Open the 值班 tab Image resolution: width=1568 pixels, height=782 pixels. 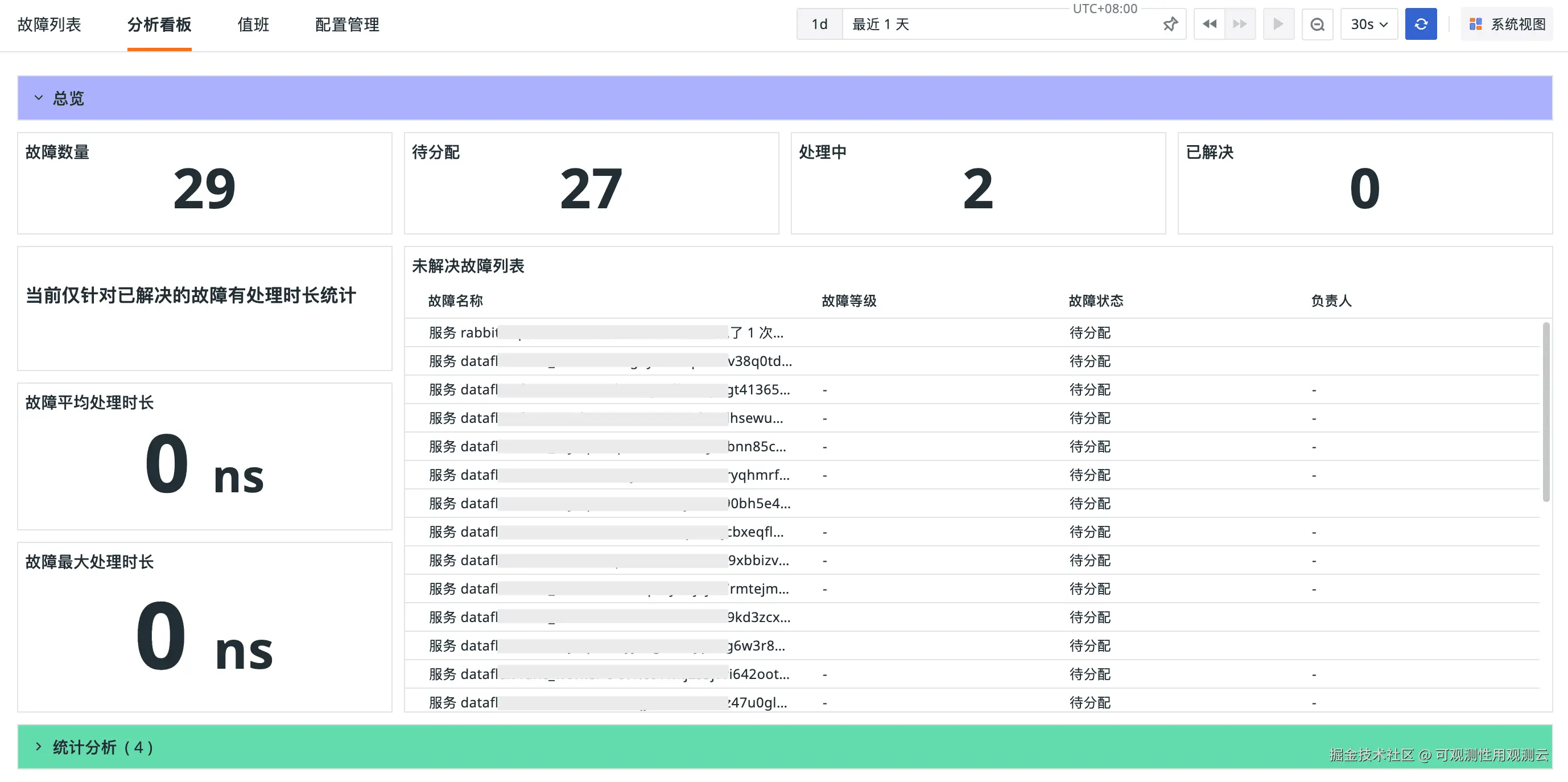253,24
